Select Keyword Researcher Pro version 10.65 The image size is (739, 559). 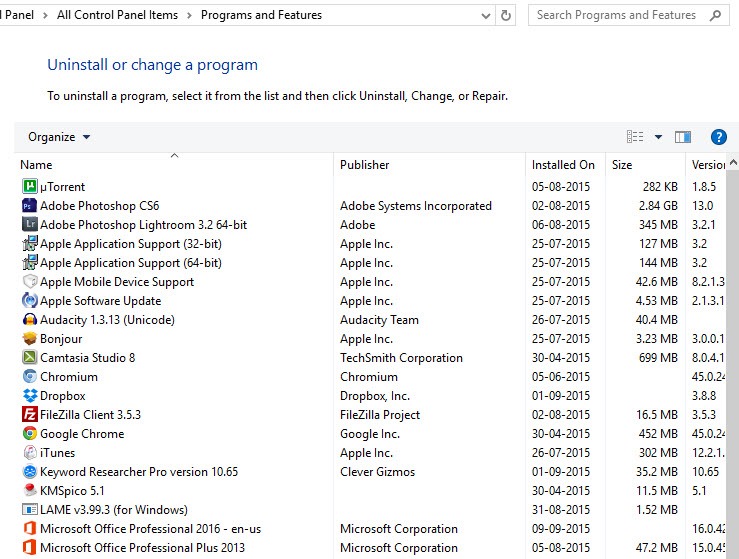(x=139, y=471)
